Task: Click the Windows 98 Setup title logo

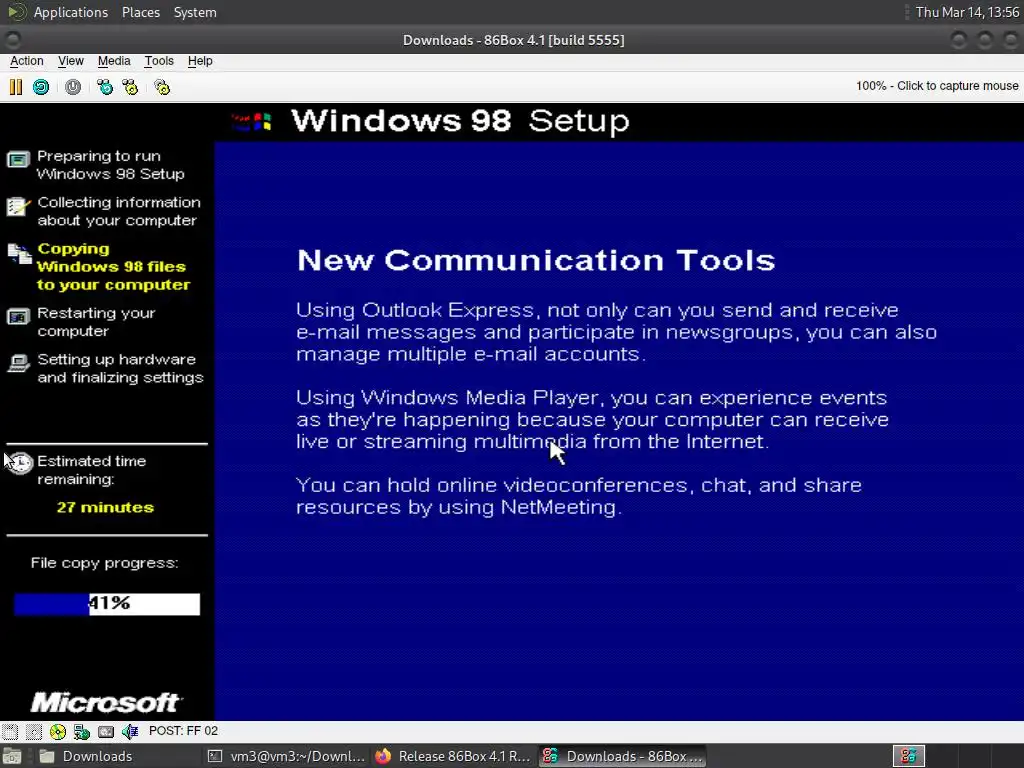Action: pyautogui.click(x=252, y=121)
